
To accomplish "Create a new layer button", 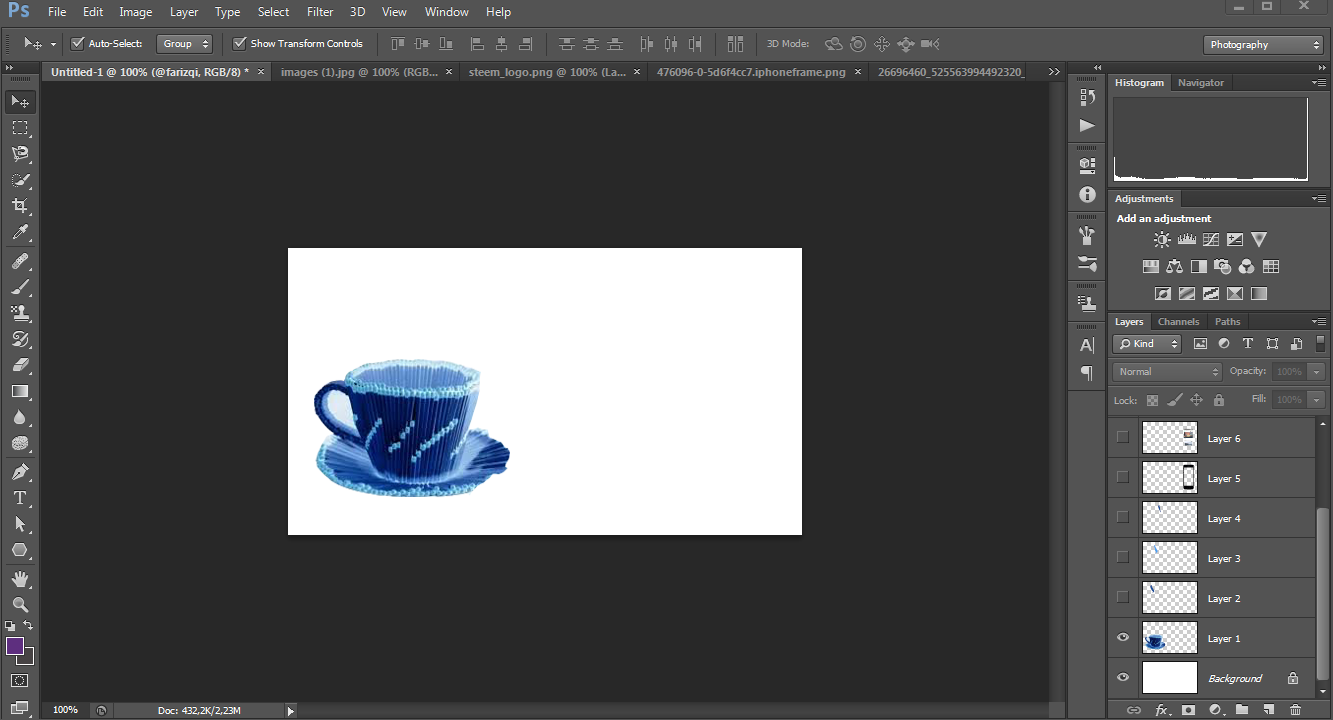I will (x=1268, y=710).
